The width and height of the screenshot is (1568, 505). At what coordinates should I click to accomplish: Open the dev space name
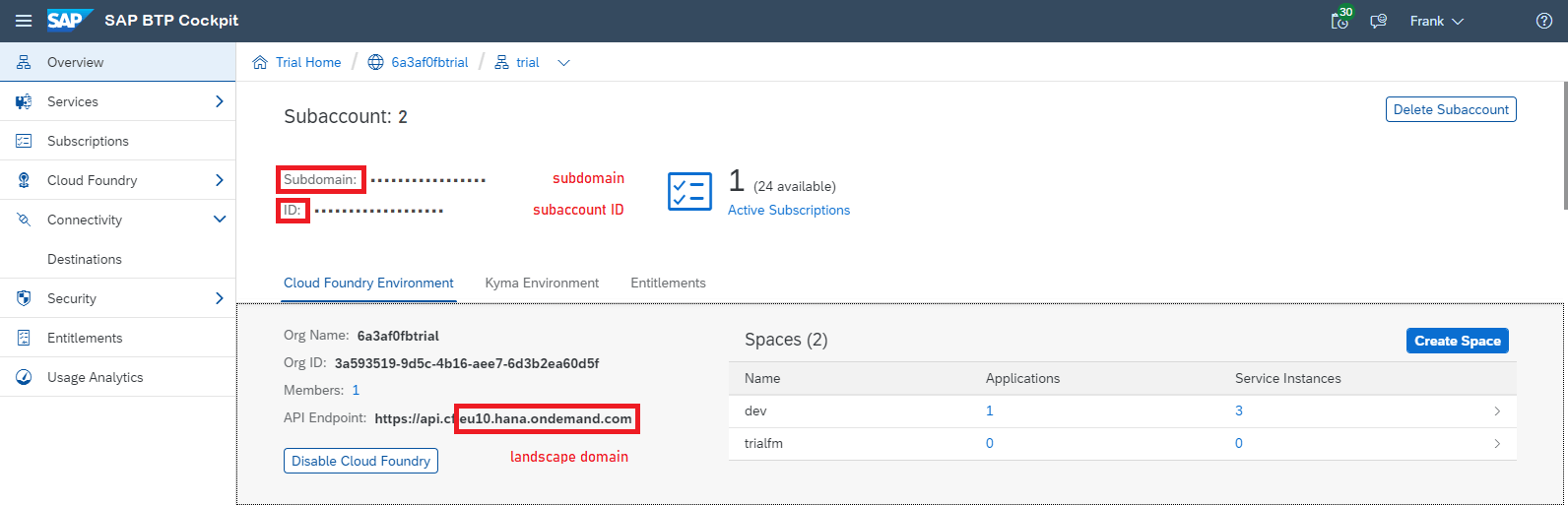(x=755, y=410)
